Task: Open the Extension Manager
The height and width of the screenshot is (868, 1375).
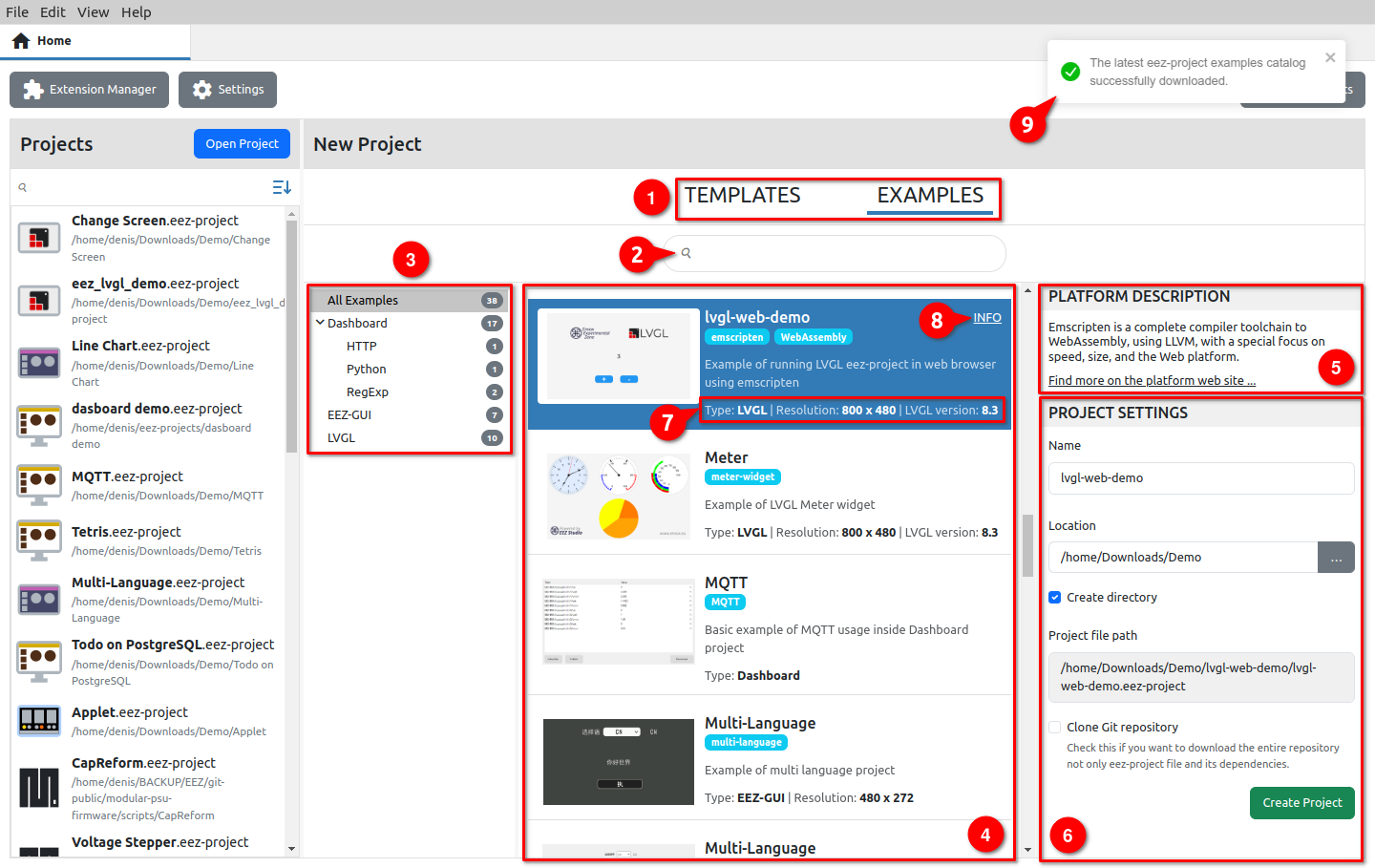Action: (89, 90)
